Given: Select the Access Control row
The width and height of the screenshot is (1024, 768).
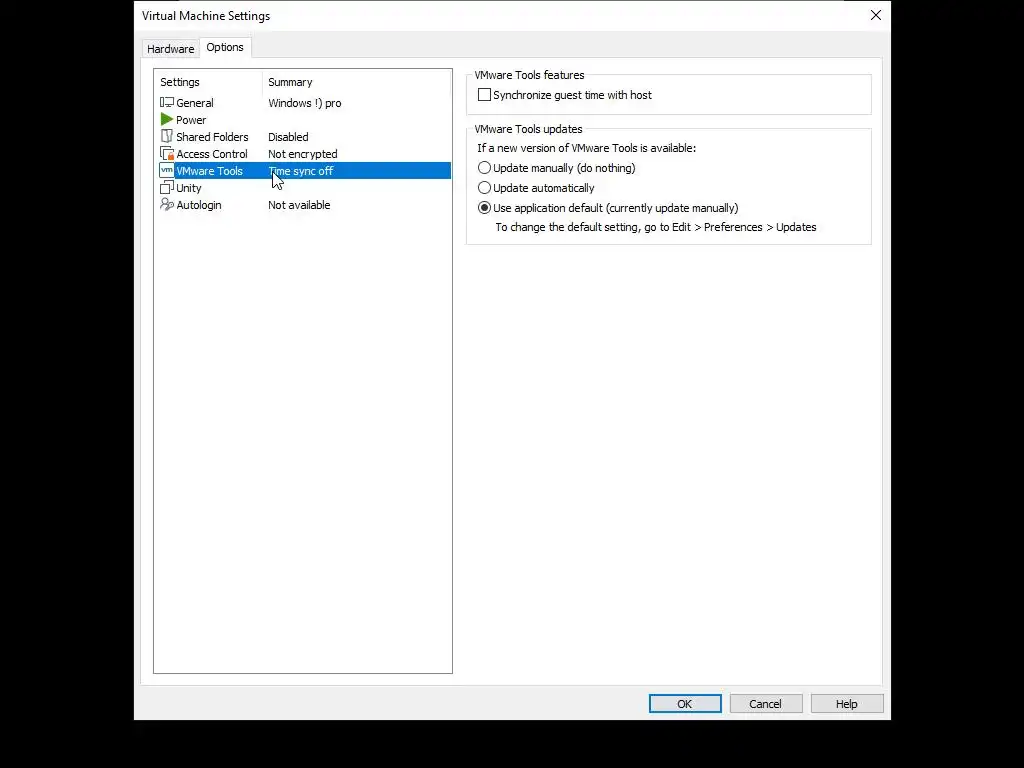Looking at the screenshot, I should [x=303, y=153].
